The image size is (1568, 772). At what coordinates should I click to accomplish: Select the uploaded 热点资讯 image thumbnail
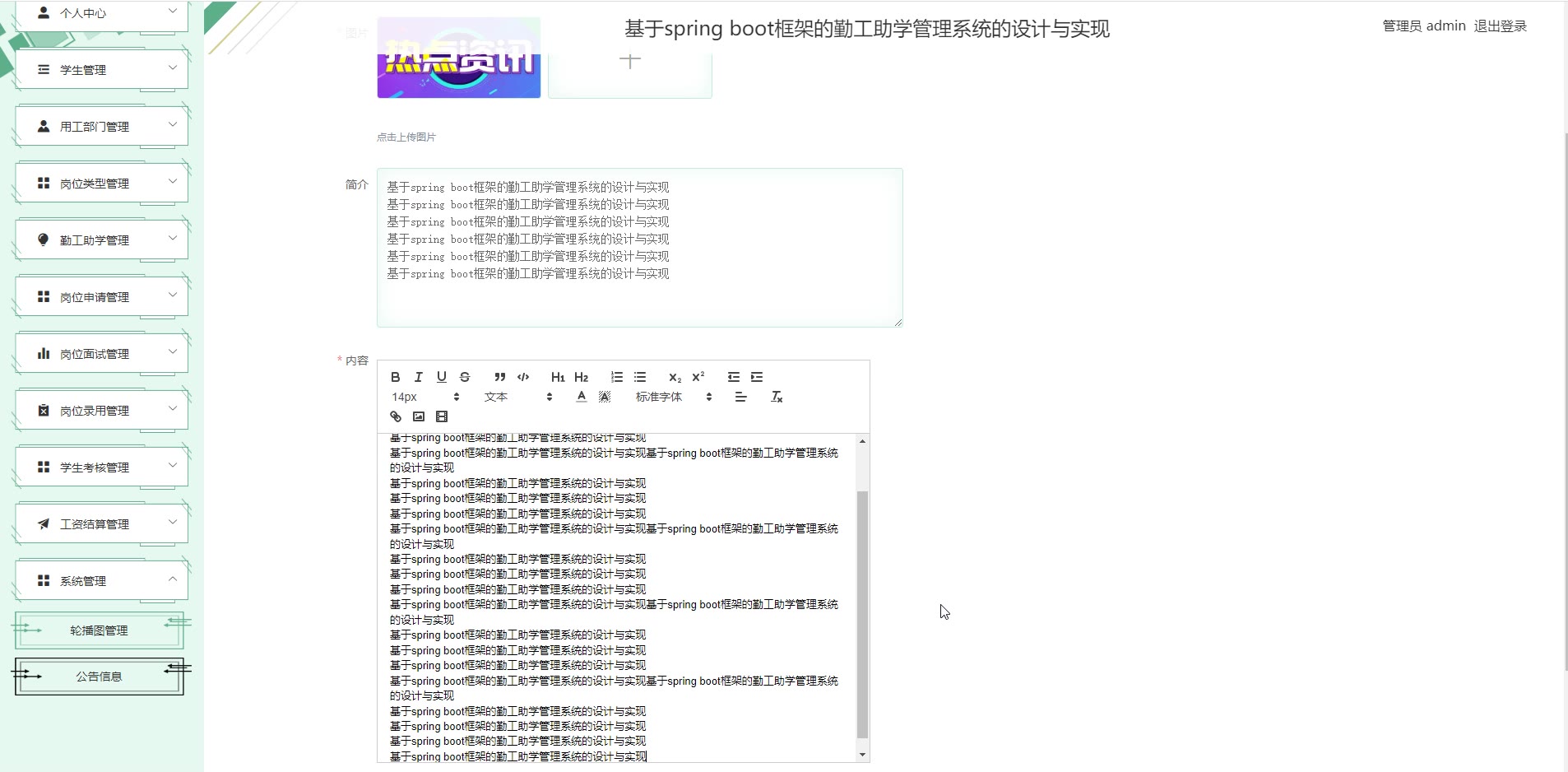[x=459, y=58]
